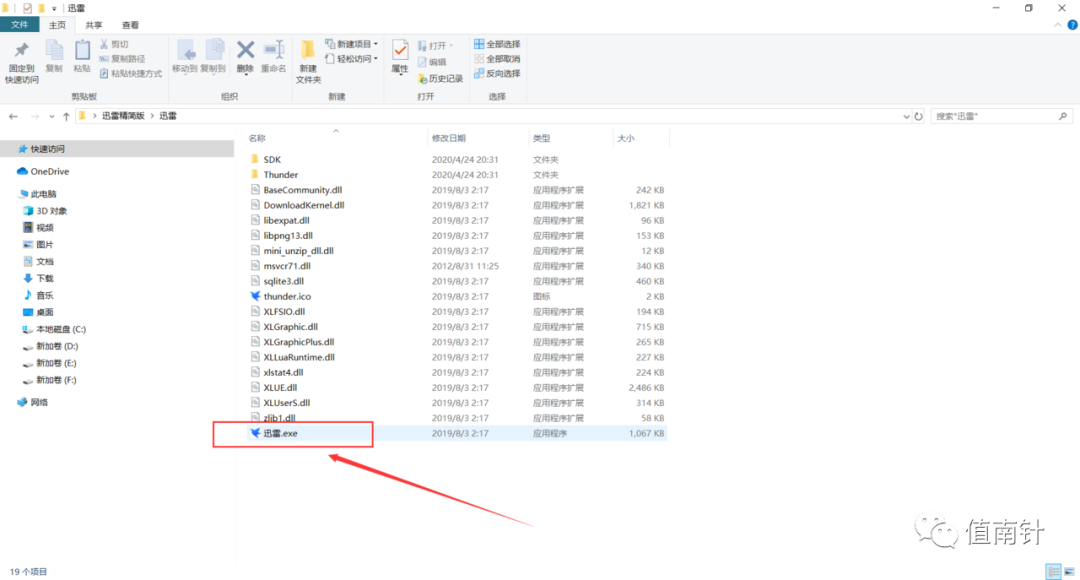Open the quick access toolbar customize arrow

click(x=54, y=9)
